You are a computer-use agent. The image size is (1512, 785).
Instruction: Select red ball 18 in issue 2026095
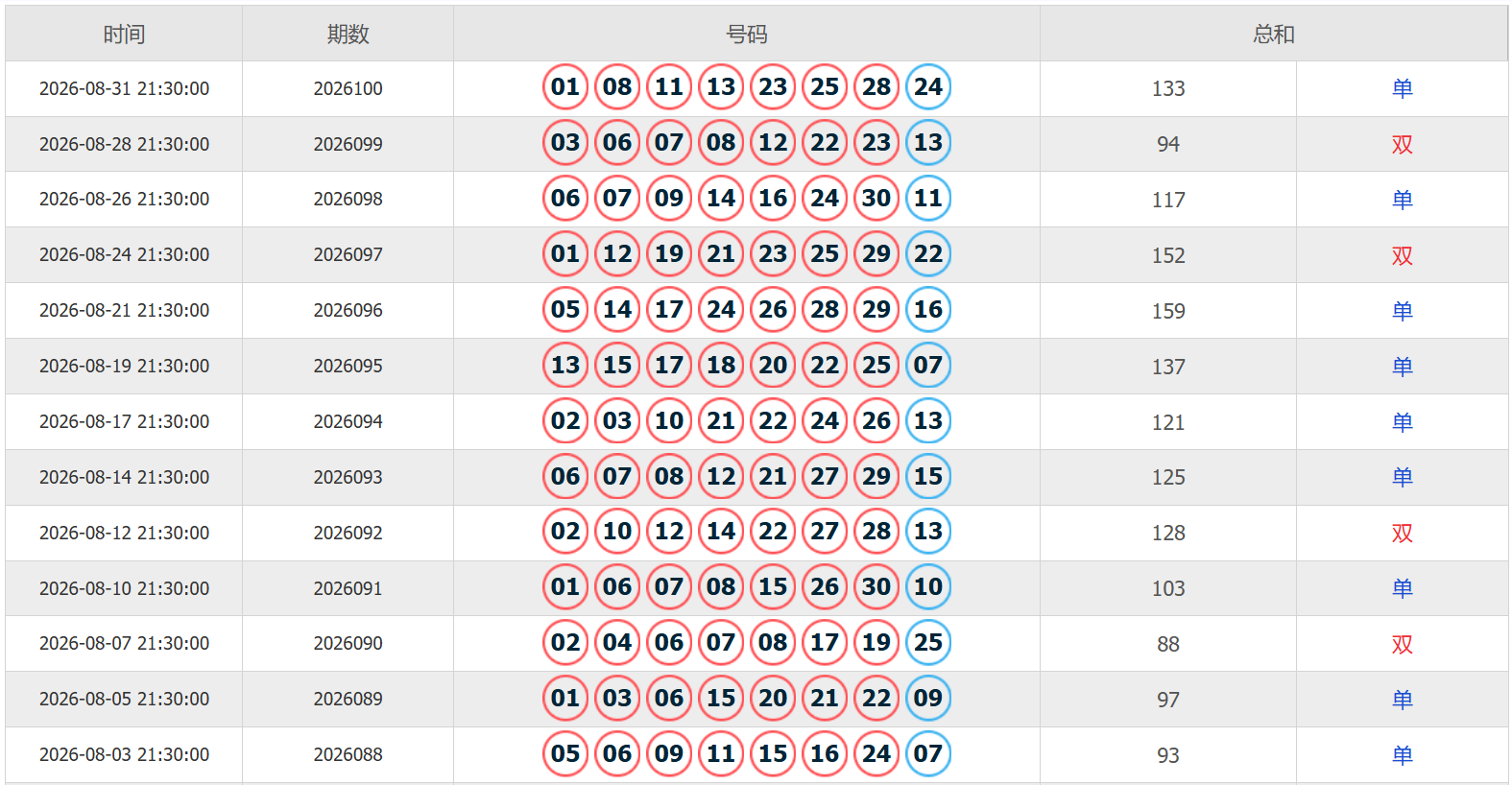[x=721, y=366]
